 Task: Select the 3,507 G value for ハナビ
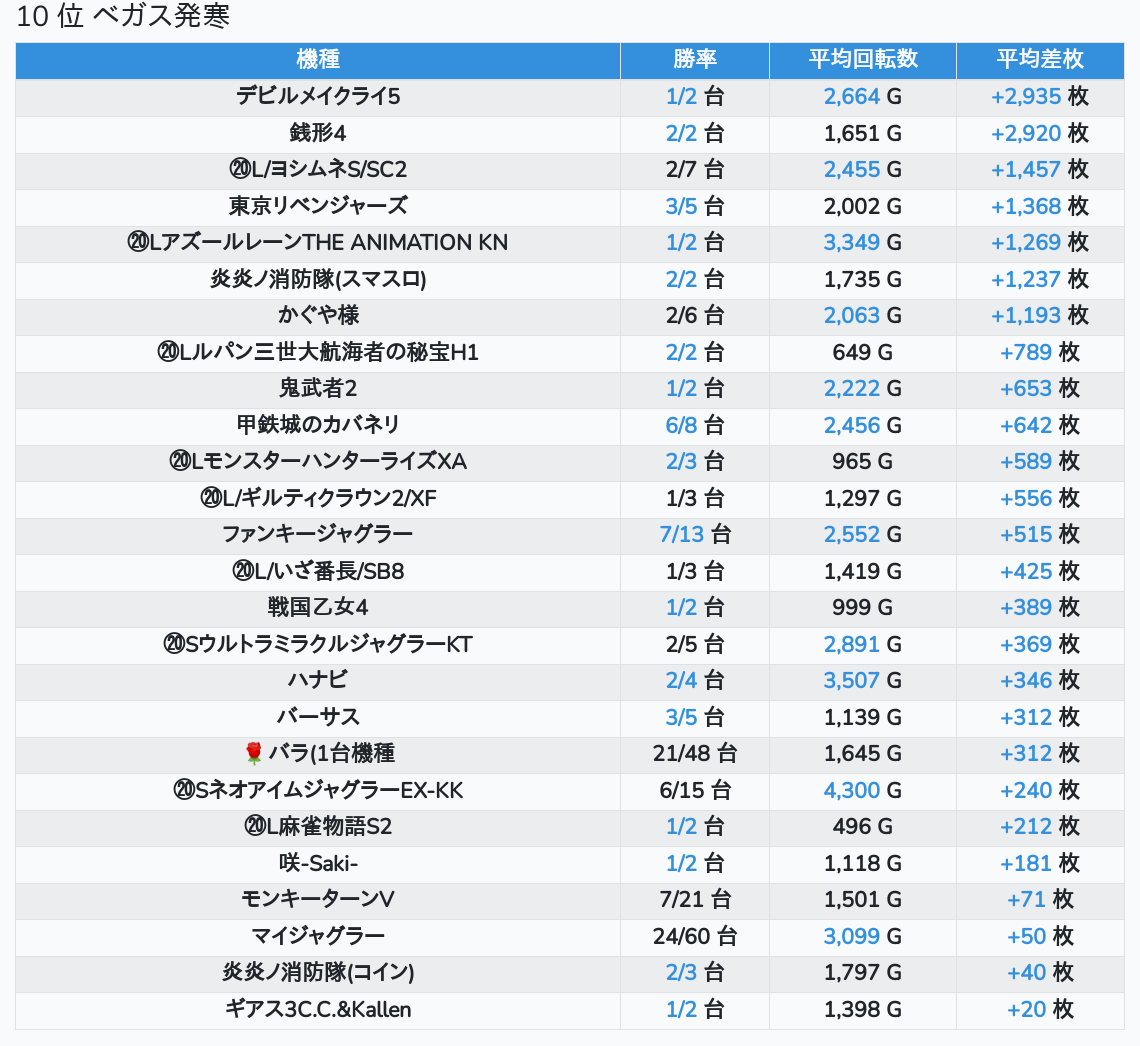tap(852, 681)
